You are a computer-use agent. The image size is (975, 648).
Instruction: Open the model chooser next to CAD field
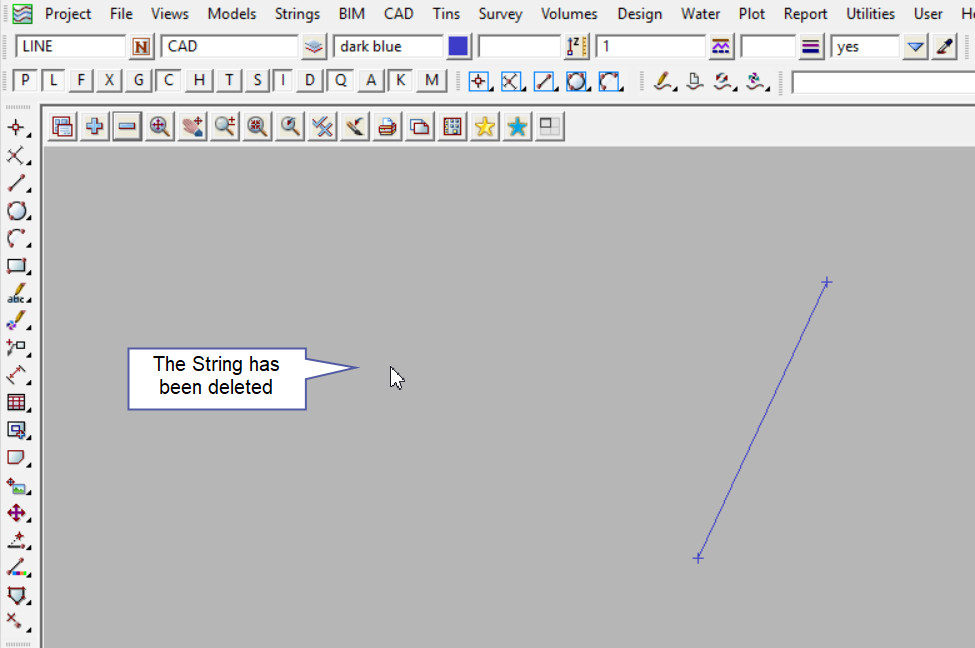314,47
